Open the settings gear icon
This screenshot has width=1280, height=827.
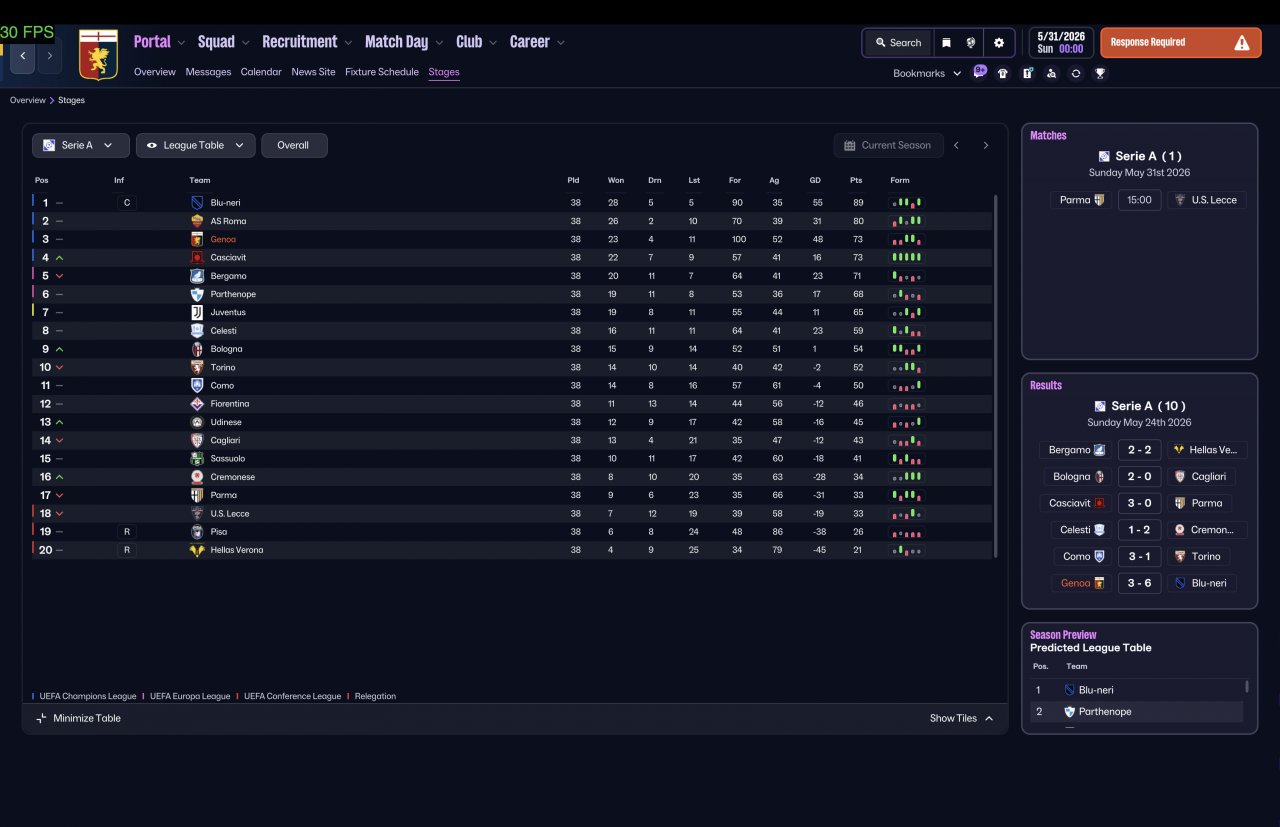pos(998,43)
